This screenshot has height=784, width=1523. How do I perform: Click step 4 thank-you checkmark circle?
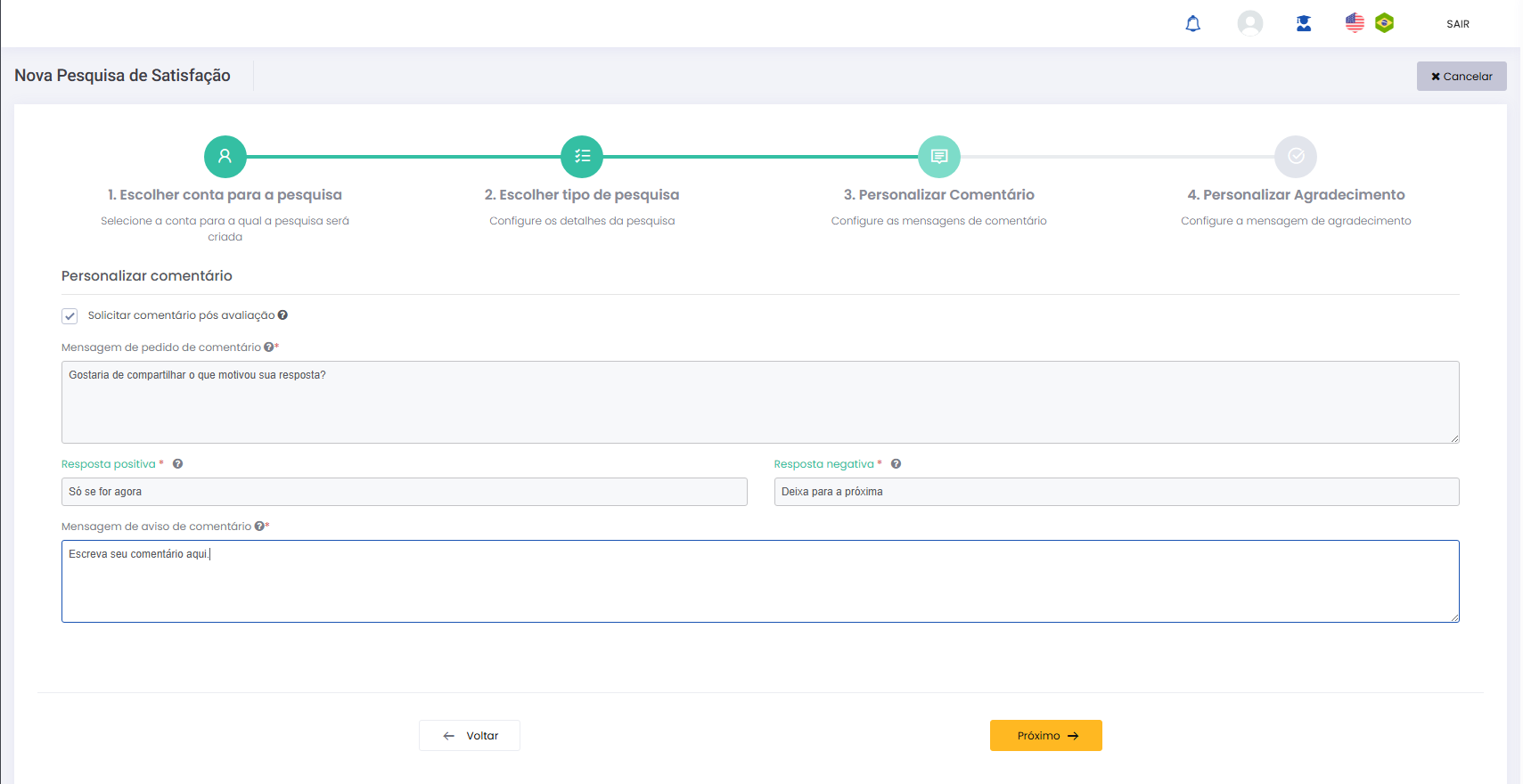tap(1296, 157)
